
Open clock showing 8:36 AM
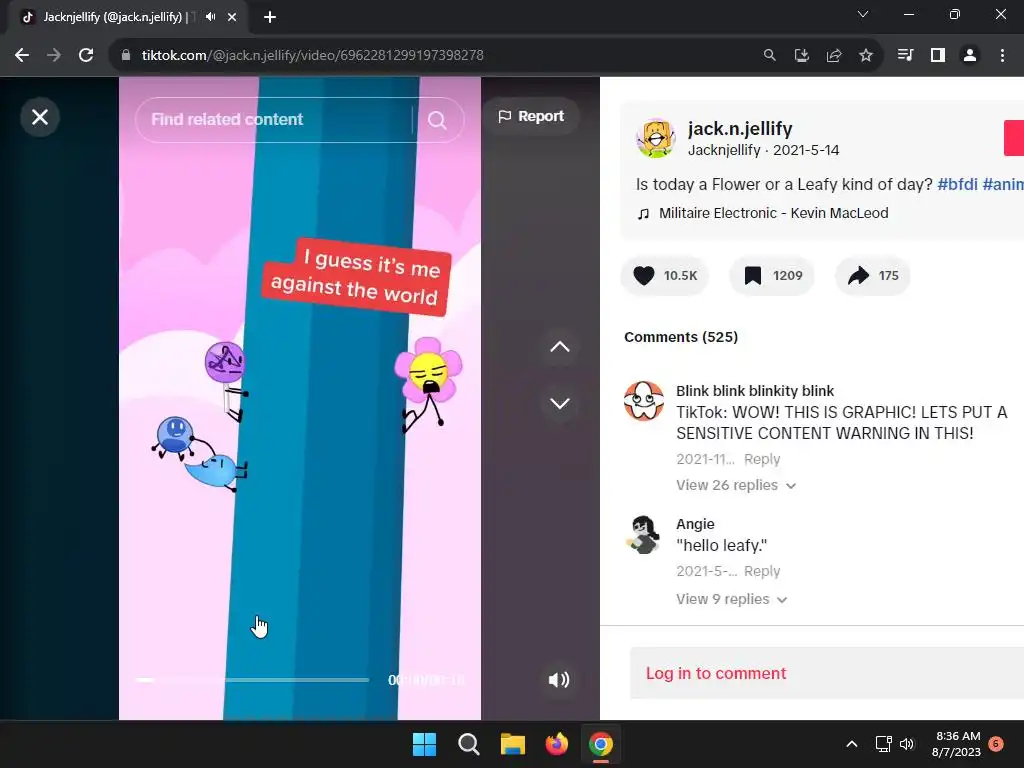coord(956,744)
